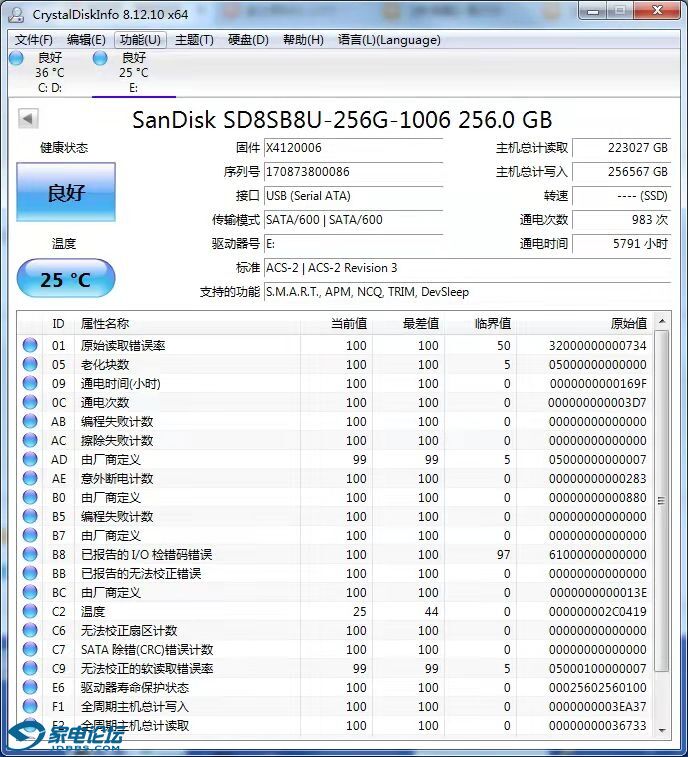Click the 属性名称 column header
Viewport: 688px width, 757px height.
[x=188, y=324]
